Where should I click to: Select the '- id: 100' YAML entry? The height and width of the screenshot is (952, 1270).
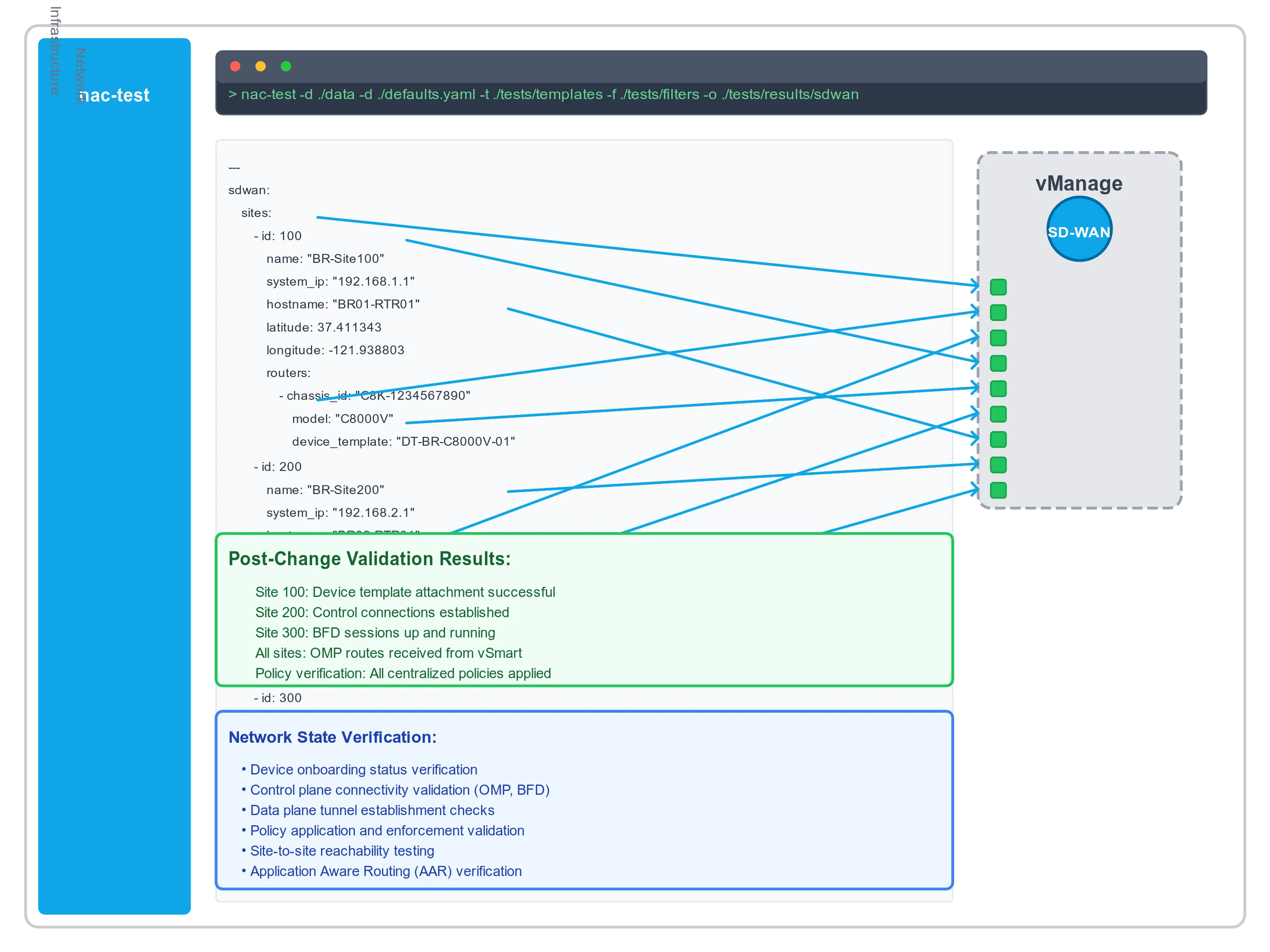coord(278,236)
